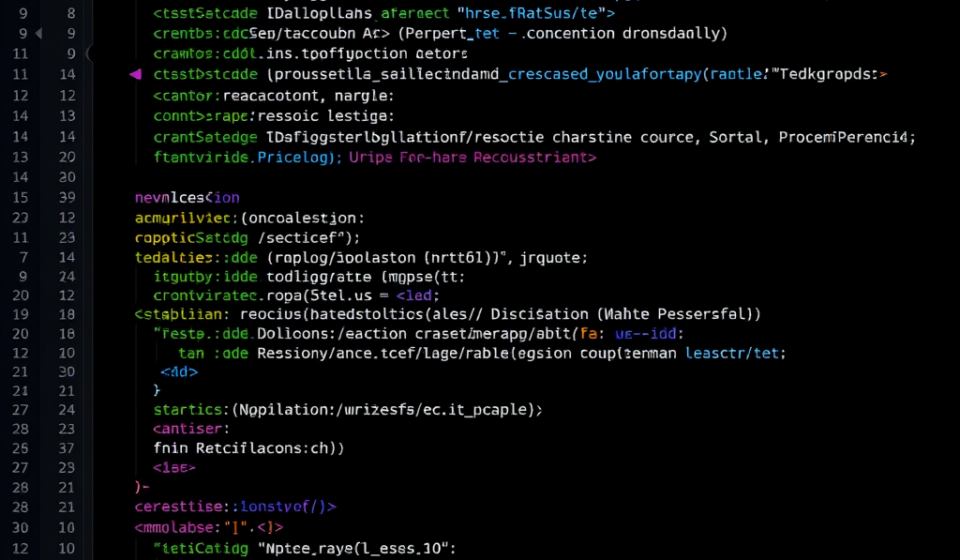Click the blue <dd> tag
The width and height of the screenshot is (960, 560).
pos(179,371)
